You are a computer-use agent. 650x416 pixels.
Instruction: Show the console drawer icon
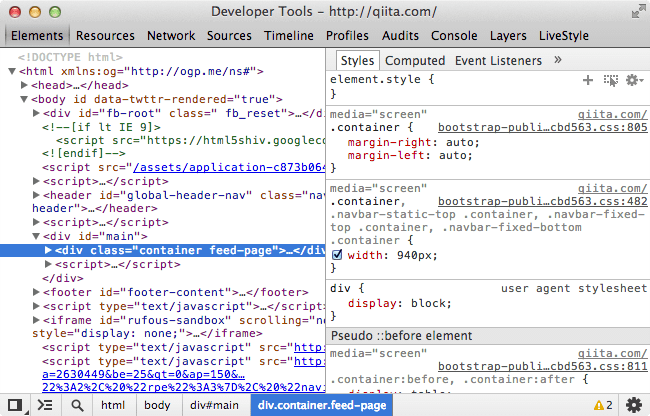point(45,405)
